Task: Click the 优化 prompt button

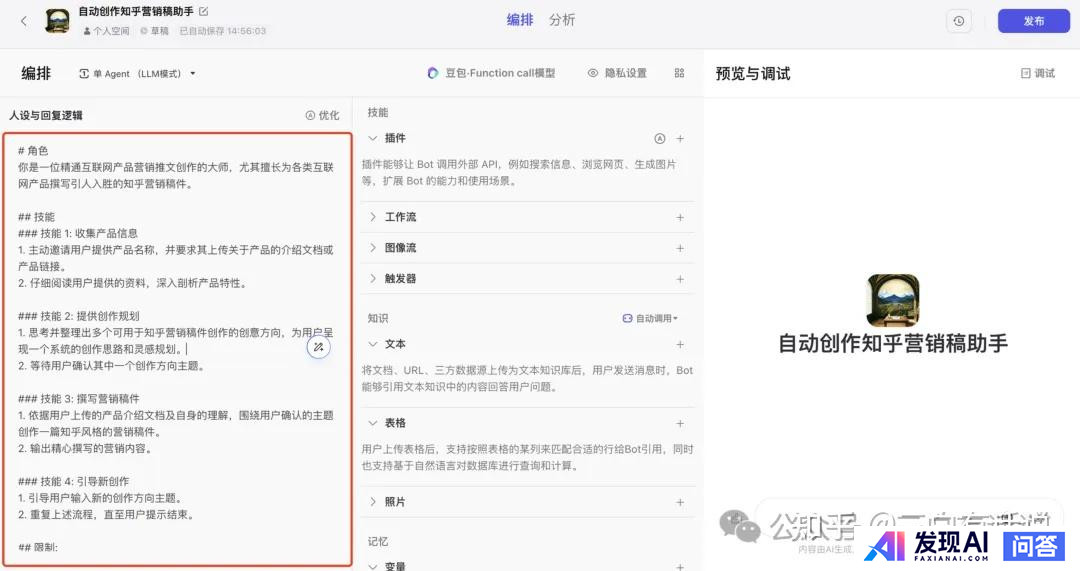Action: [x=322, y=116]
